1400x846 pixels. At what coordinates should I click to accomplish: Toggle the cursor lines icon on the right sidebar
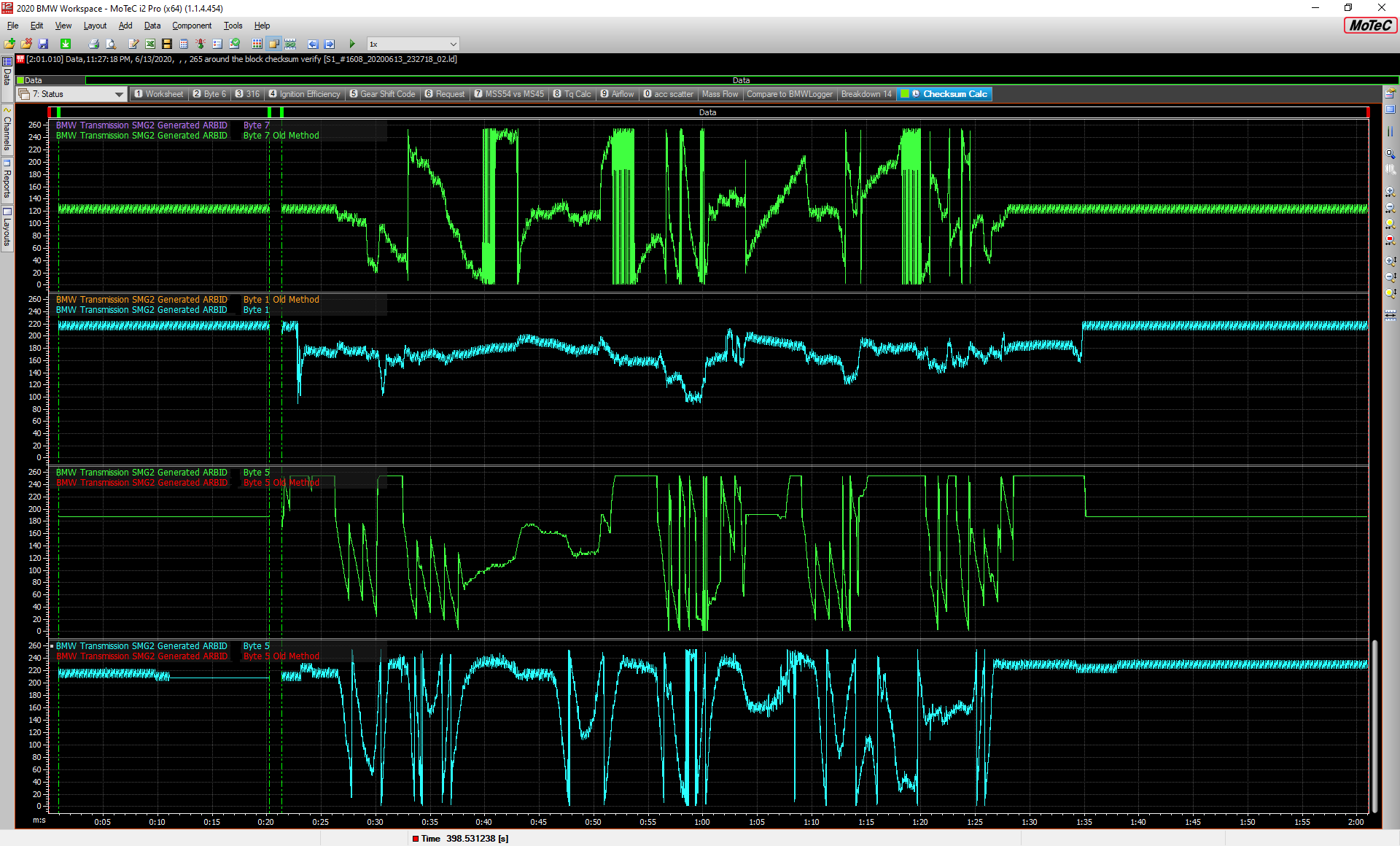[1390, 132]
